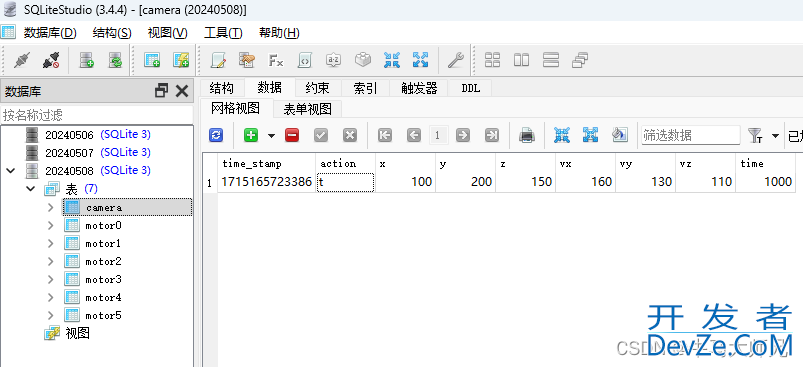This screenshot has width=803, height=367.
Task: Click the Tile windows icon
Action: pyautogui.click(x=492, y=60)
